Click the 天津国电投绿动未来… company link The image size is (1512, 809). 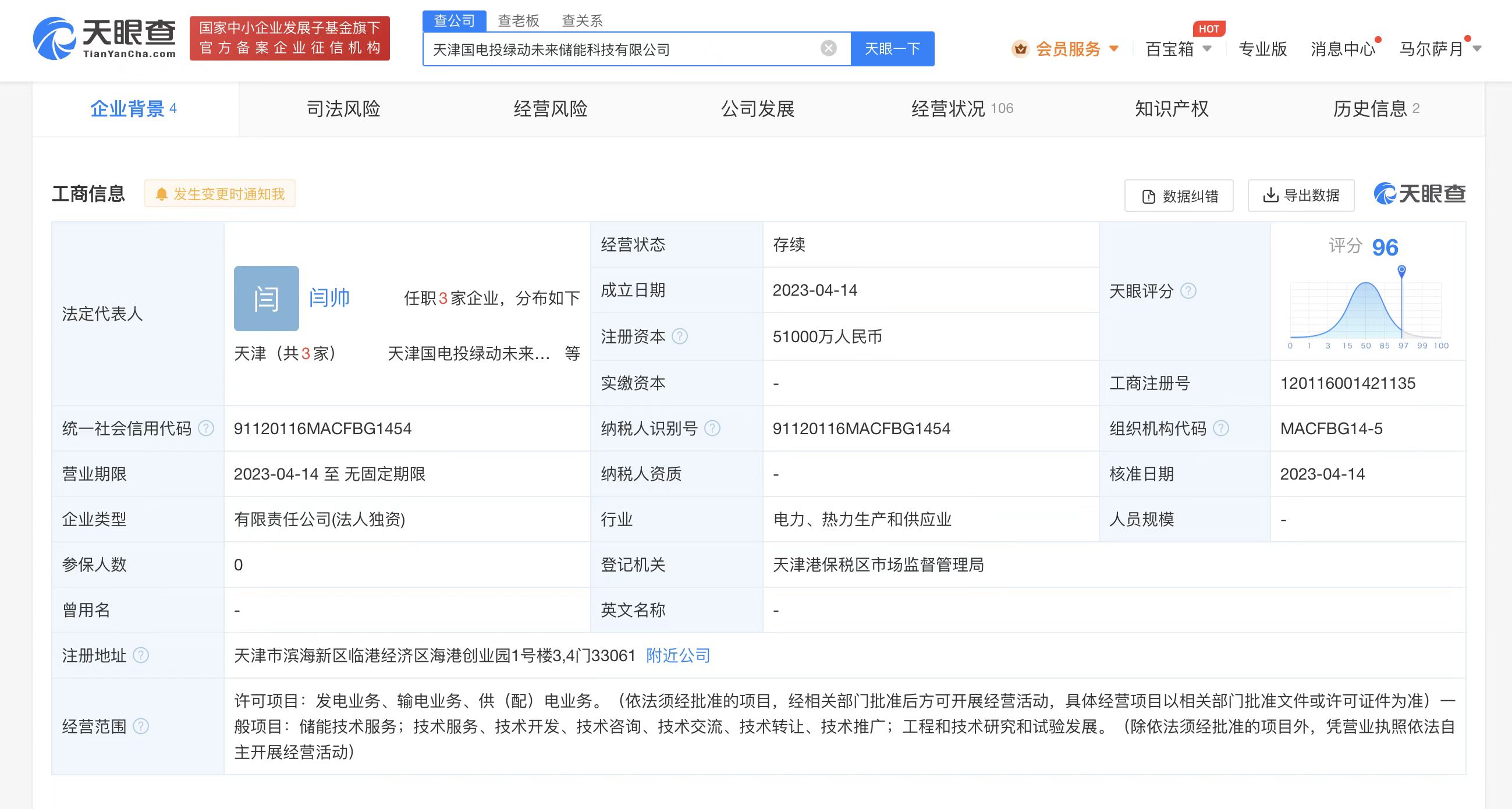click(469, 353)
